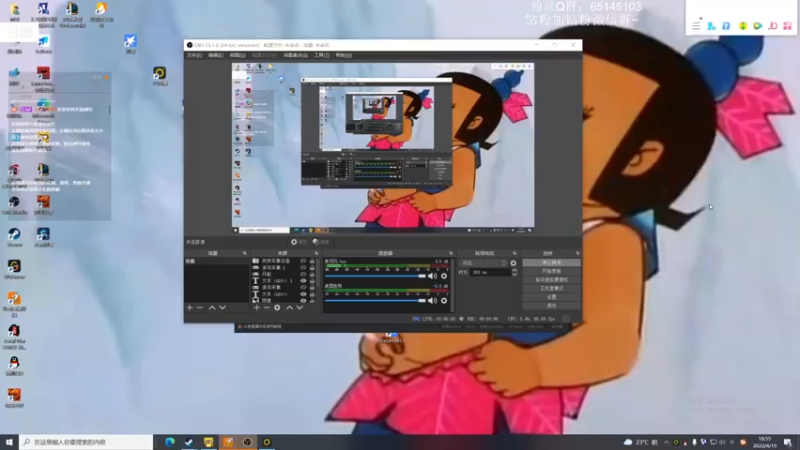800x450 pixels.
Task: Click the 滤镜 filters icon in source toolbar
Action: coord(321,242)
